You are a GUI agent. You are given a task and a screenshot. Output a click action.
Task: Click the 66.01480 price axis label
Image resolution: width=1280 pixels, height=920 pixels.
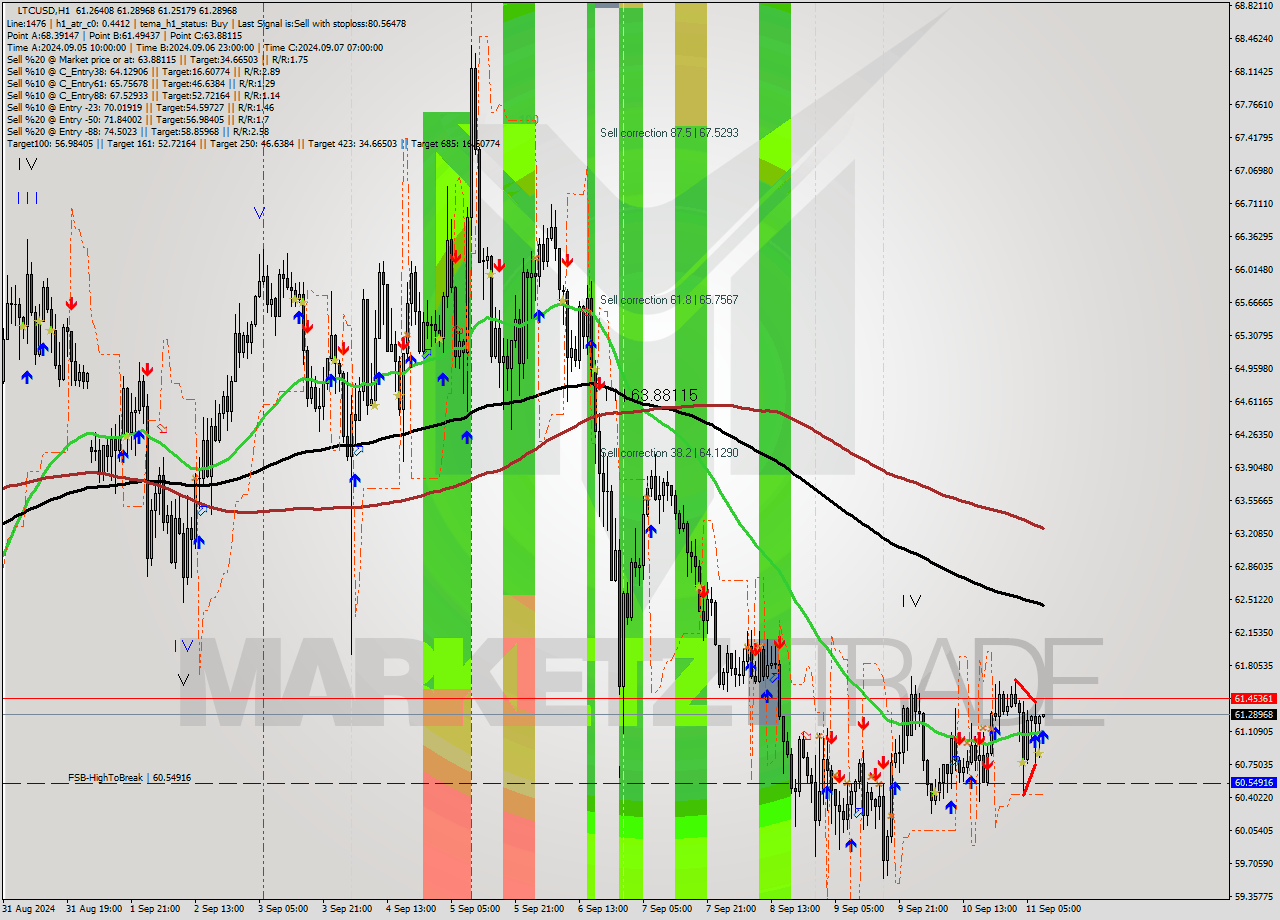click(x=1253, y=269)
